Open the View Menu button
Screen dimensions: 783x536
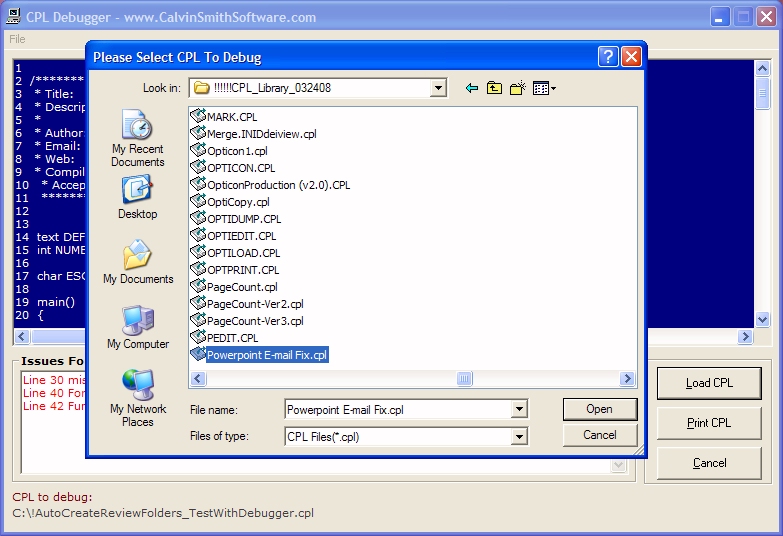click(x=544, y=88)
